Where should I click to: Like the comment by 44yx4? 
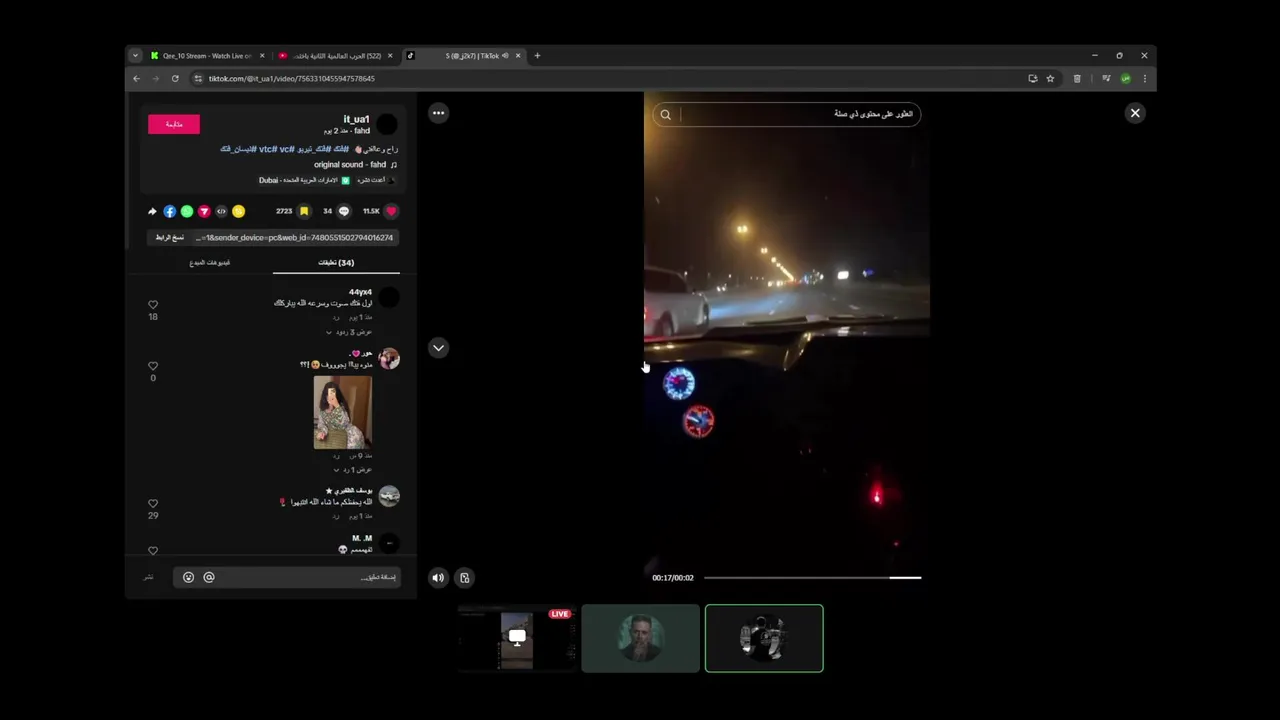pyautogui.click(x=153, y=304)
